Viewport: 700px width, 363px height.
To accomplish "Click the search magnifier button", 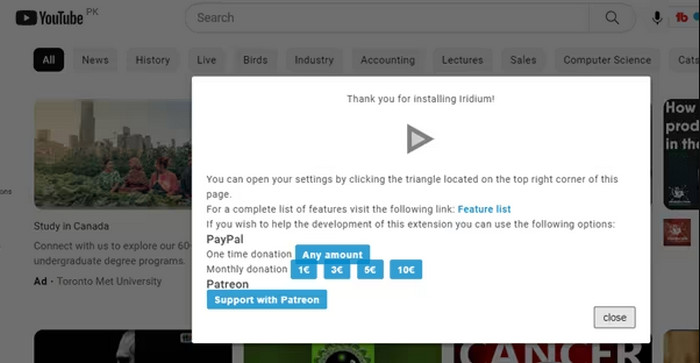I will click(x=612, y=18).
